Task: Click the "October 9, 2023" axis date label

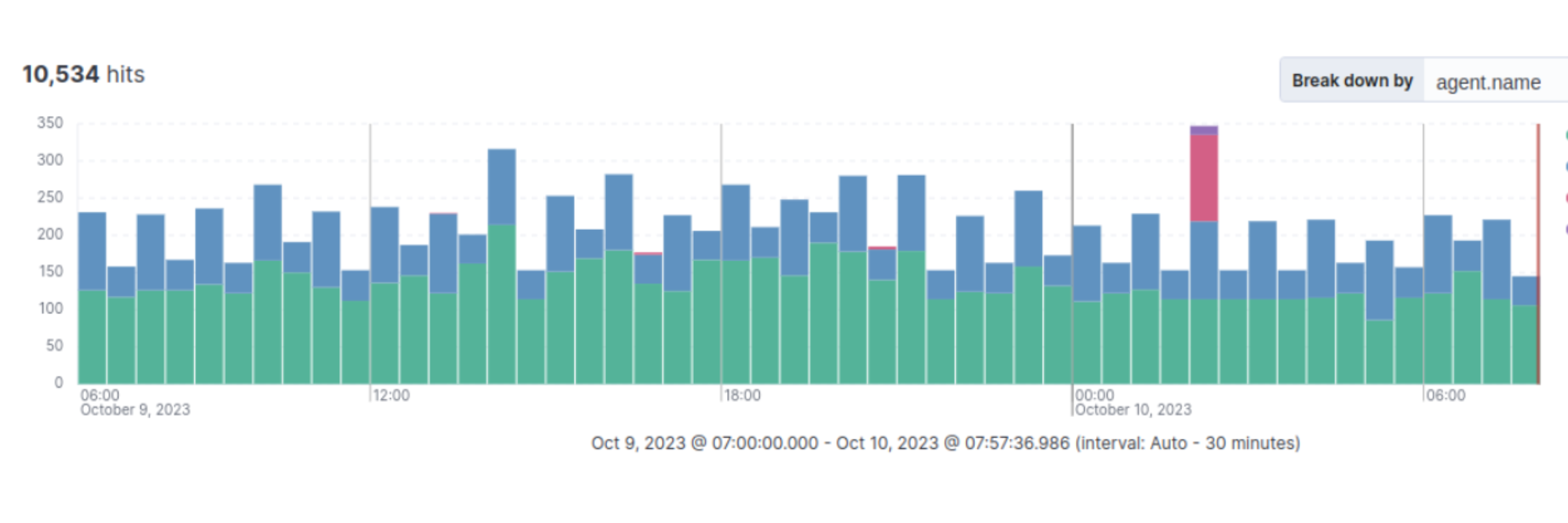Action: [135, 410]
